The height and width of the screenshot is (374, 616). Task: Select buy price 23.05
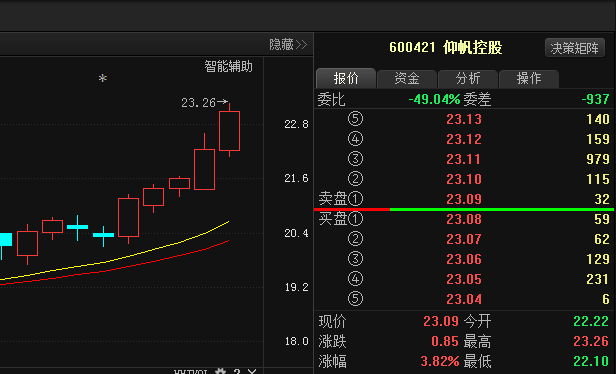(x=464, y=279)
